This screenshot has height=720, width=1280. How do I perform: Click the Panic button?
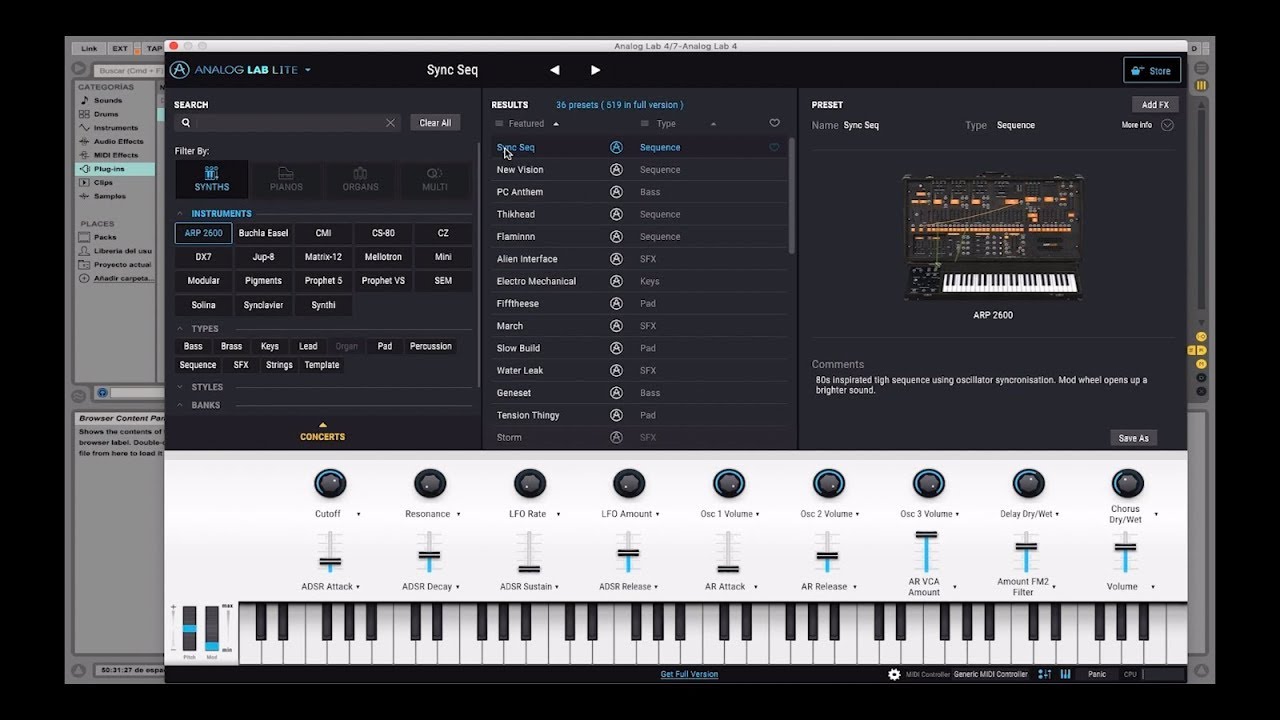(1097, 674)
